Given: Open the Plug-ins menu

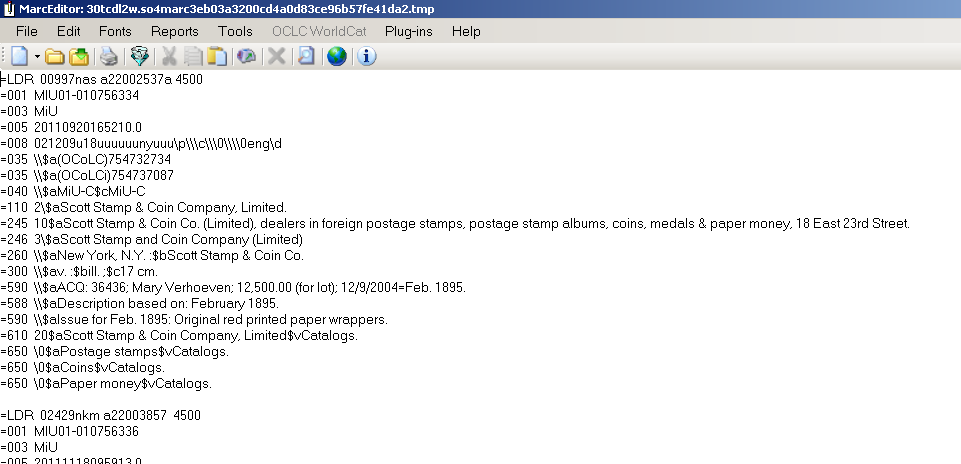Looking at the screenshot, I should [x=409, y=31].
